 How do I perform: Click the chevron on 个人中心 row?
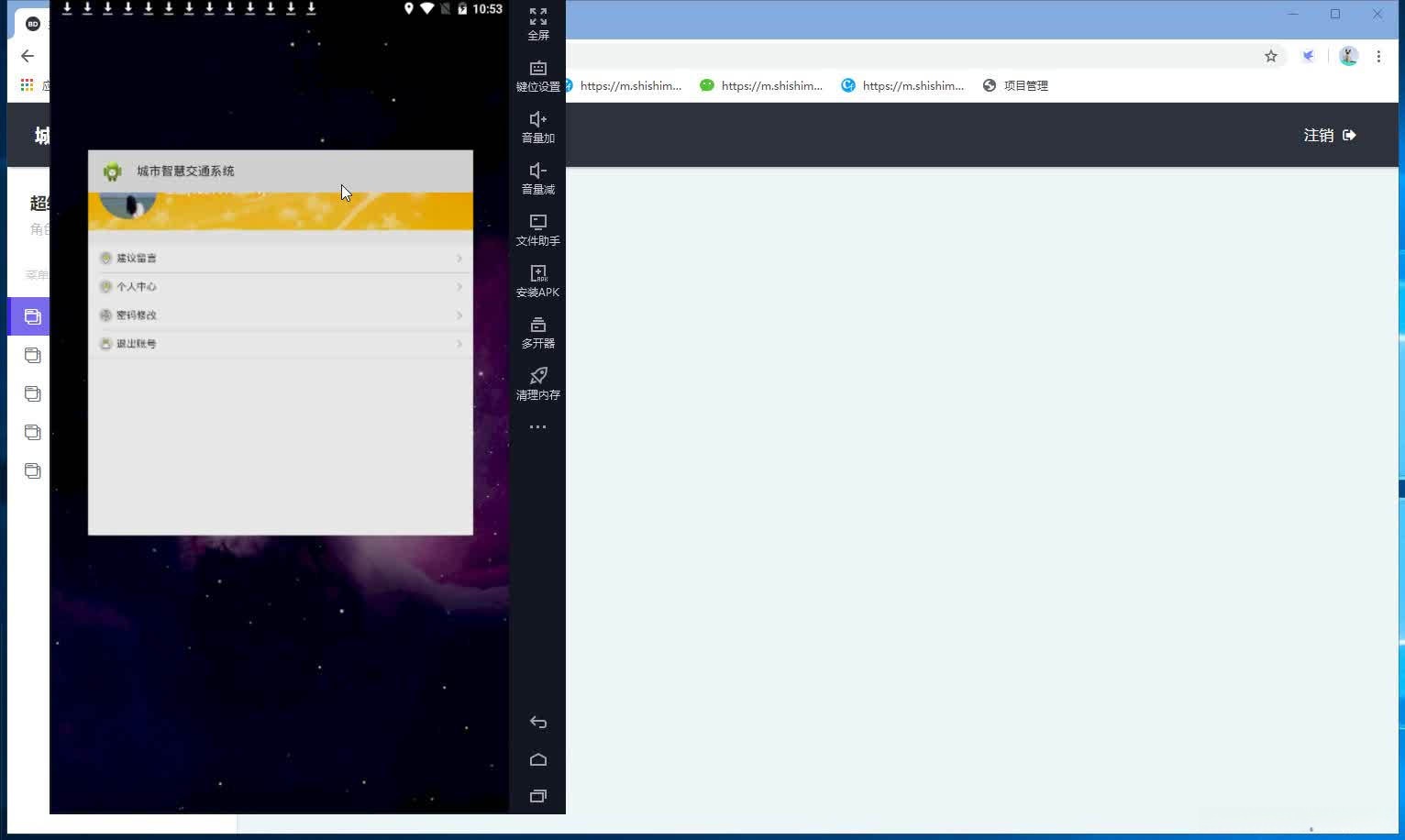tap(459, 287)
